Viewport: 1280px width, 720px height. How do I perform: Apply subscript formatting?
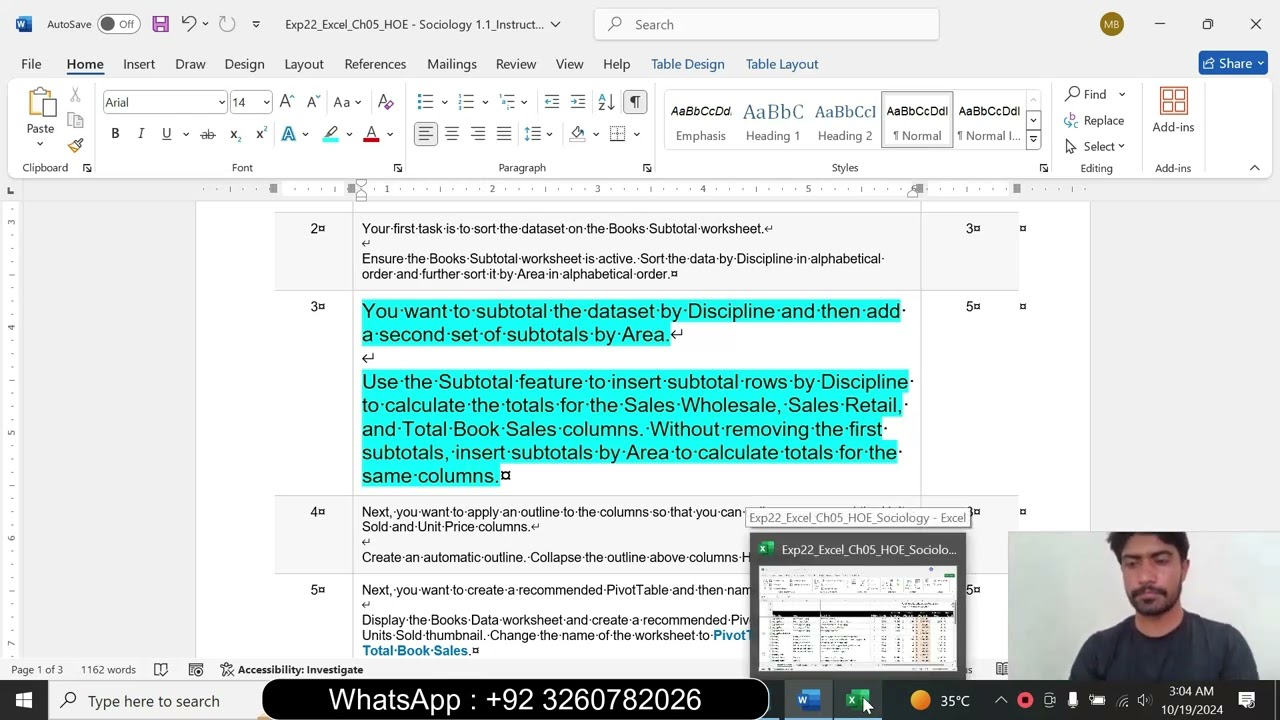pyautogui.click(x=235, y=134)
